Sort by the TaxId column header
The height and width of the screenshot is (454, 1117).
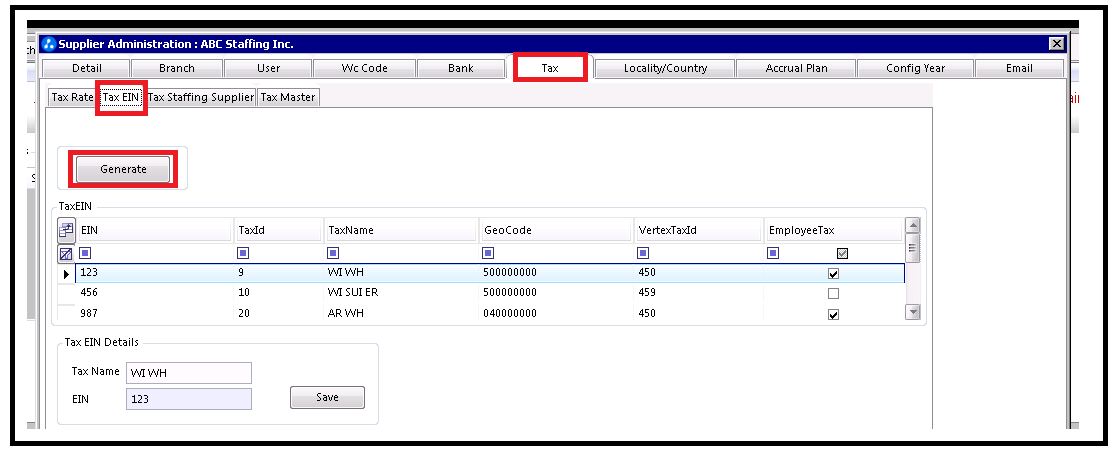click(x=279, y=230)
